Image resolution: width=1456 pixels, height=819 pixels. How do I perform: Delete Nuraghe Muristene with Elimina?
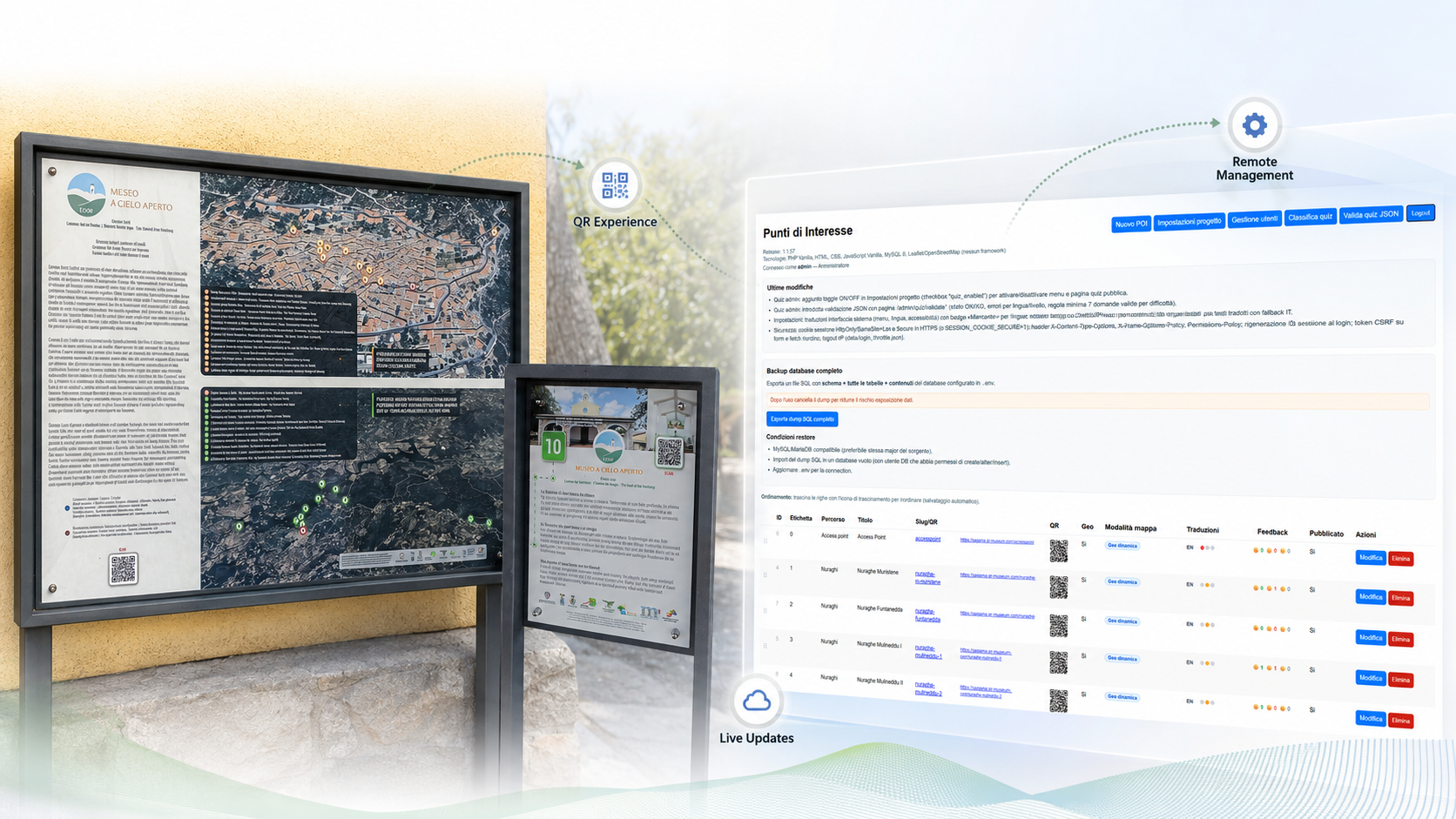tap(1400, 598)
